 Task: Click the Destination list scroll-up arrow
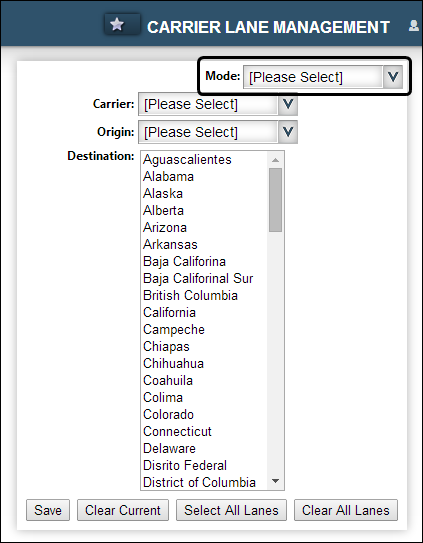(275, 160)
